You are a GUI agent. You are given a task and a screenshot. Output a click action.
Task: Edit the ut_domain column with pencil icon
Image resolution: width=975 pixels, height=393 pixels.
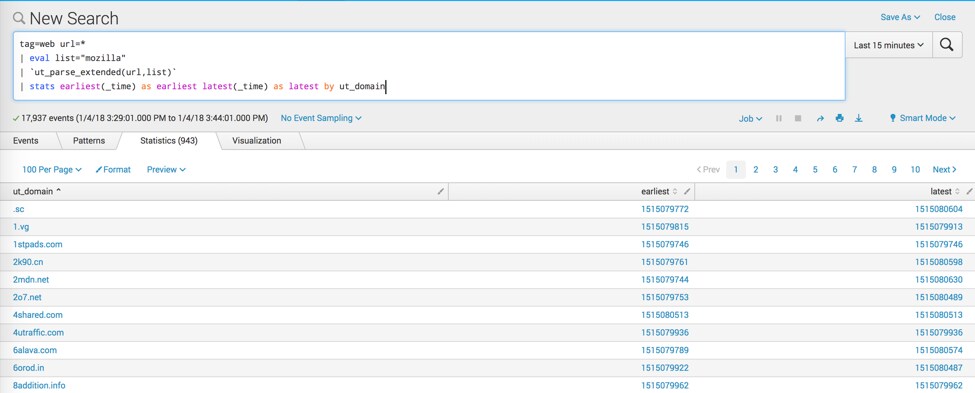click(440, 192)
